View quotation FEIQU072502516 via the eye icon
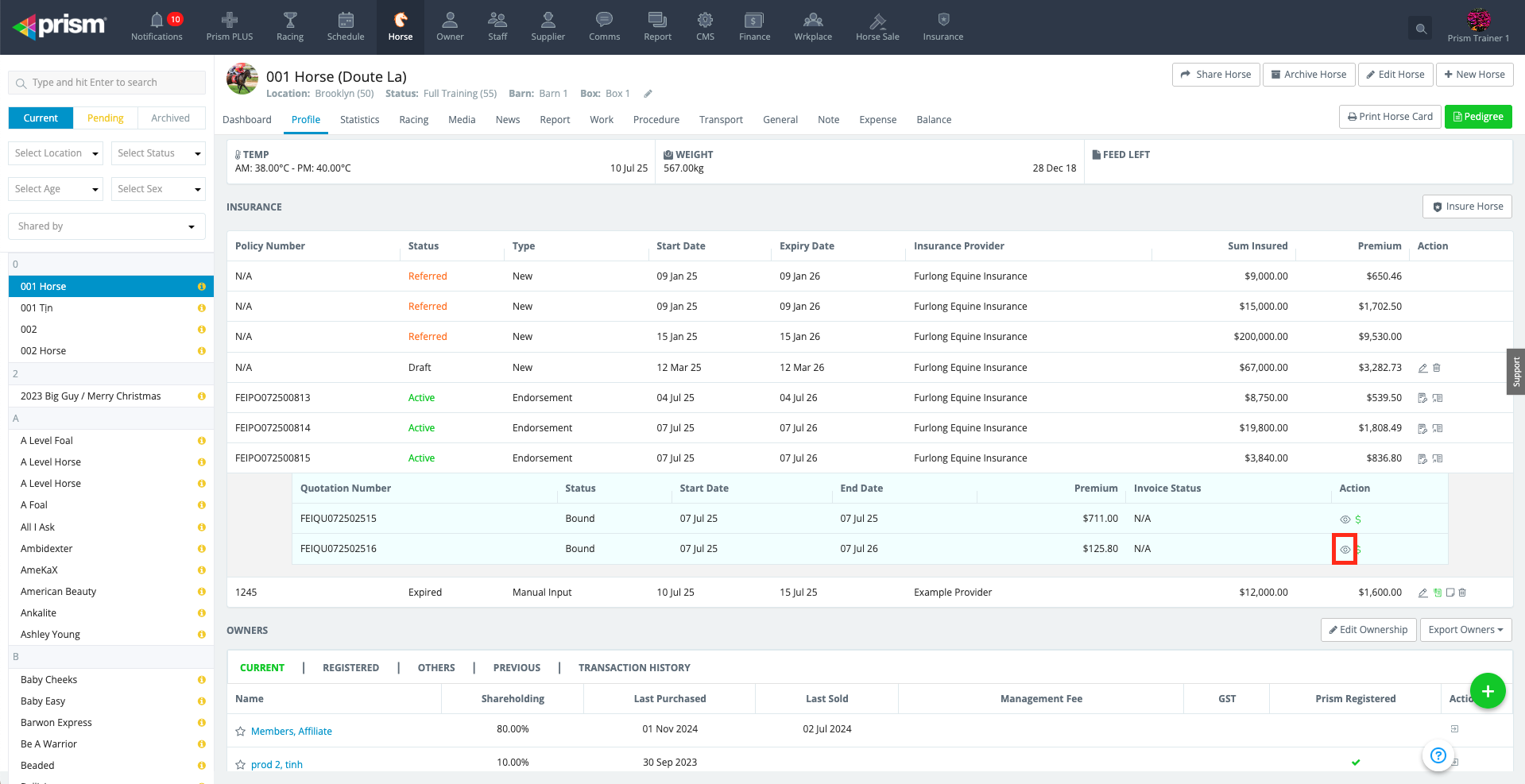This screenshot has width=1525, height=784. (1345, 550)
